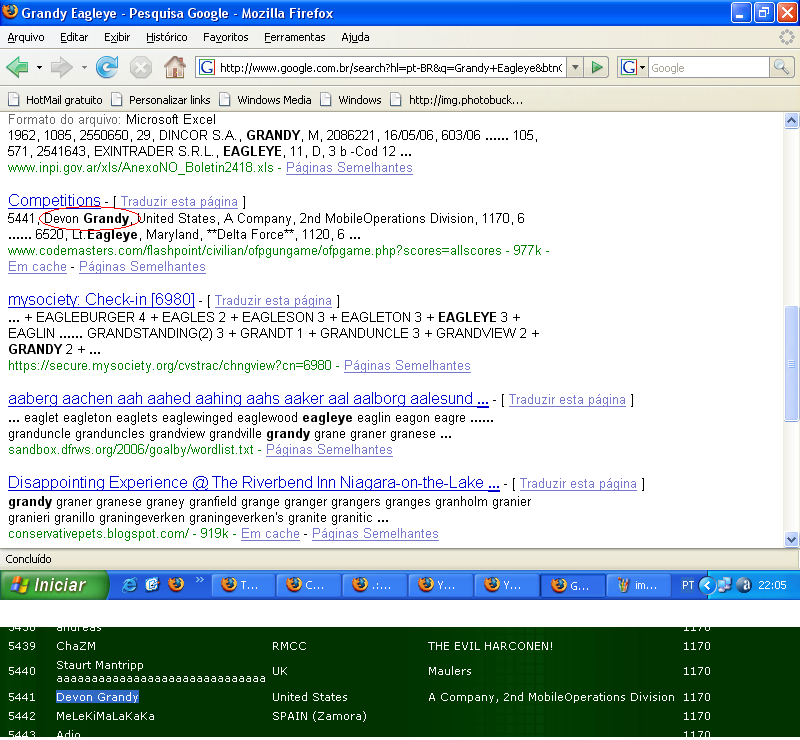Screen dimensions: 800x740
Task: Open the Favoritos menu
Action: [226, 37]
